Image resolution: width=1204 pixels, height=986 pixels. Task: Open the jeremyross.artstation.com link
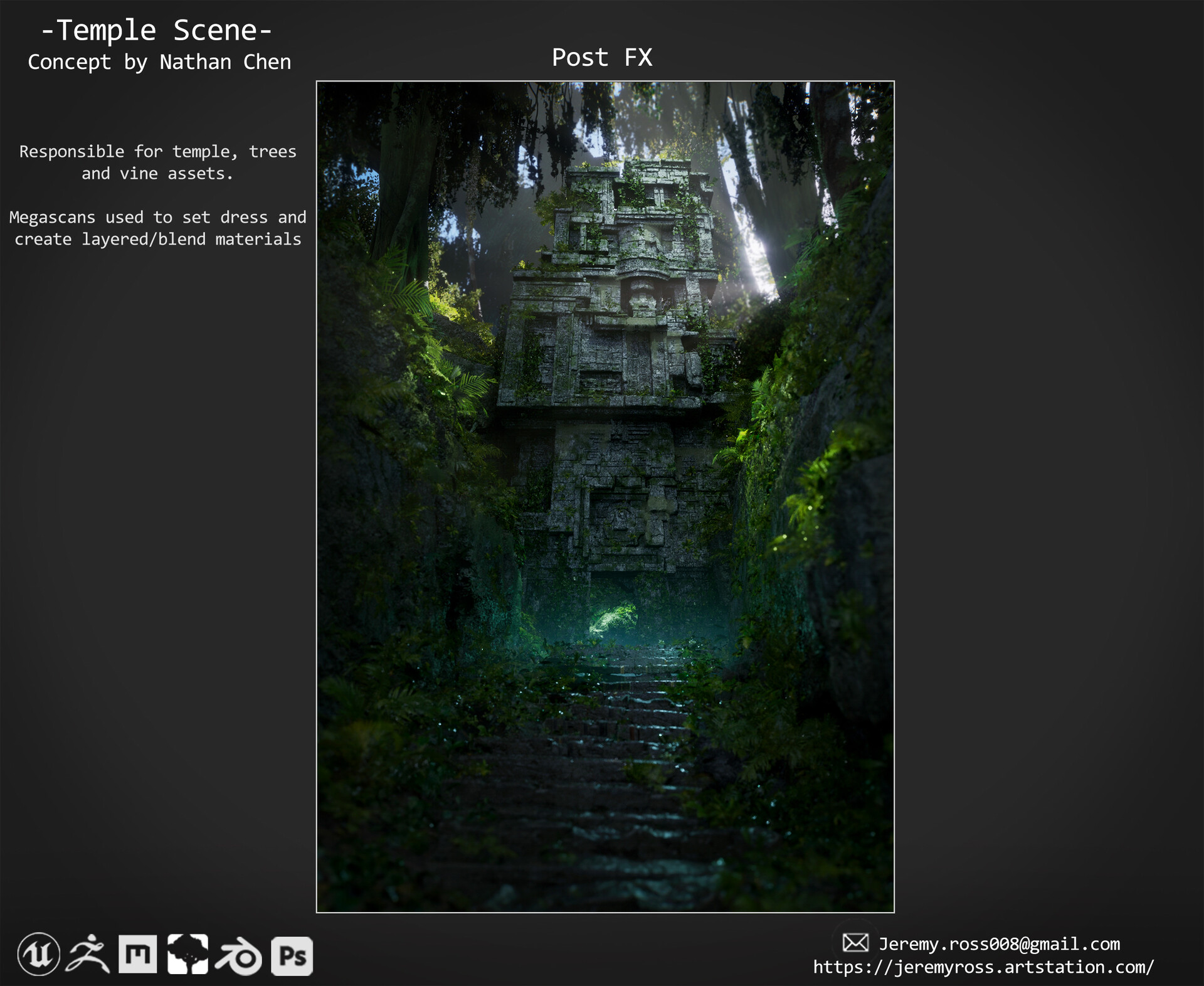[983, 967]
